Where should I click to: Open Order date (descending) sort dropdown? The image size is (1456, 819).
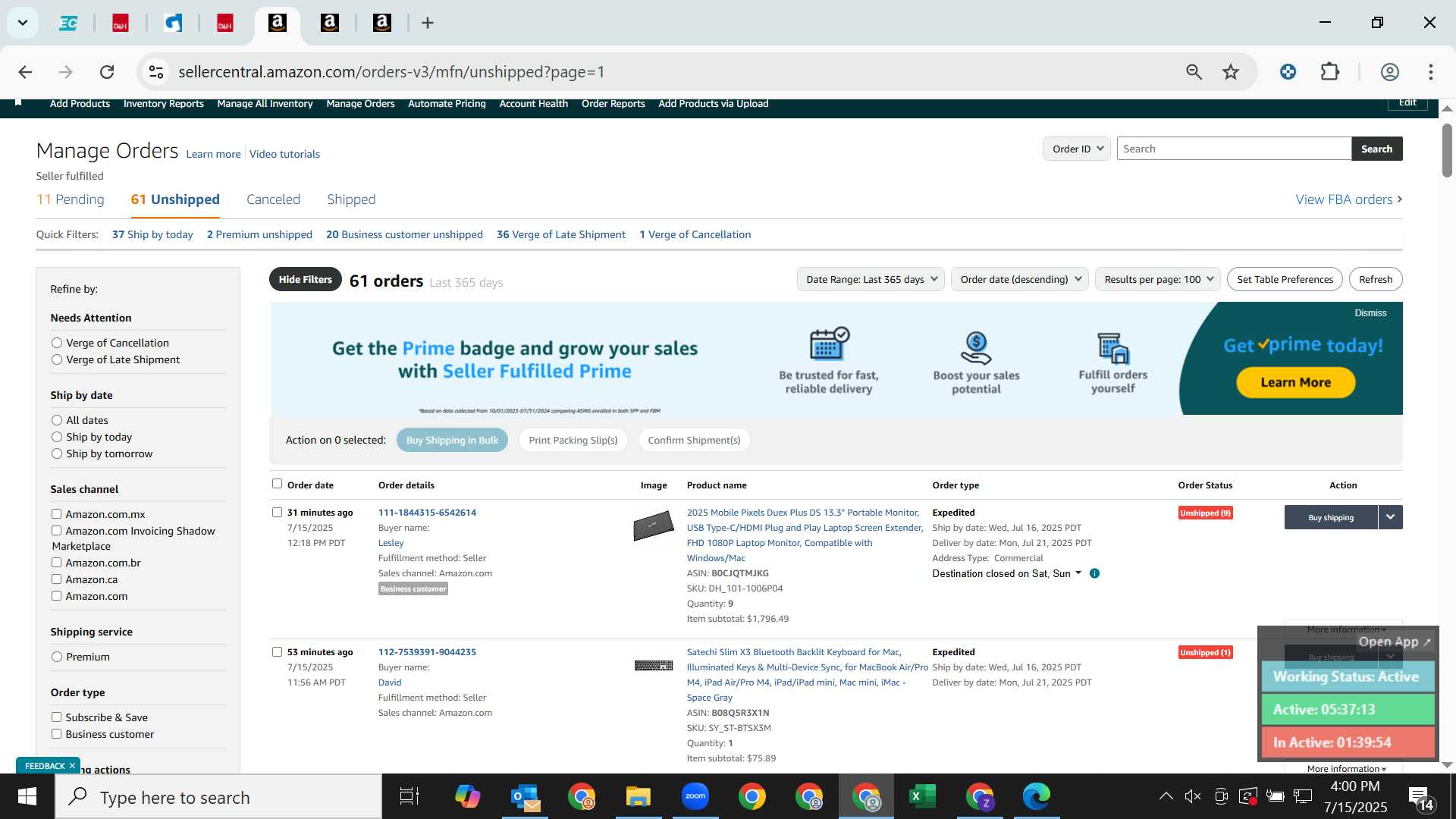click(1020, 279)
